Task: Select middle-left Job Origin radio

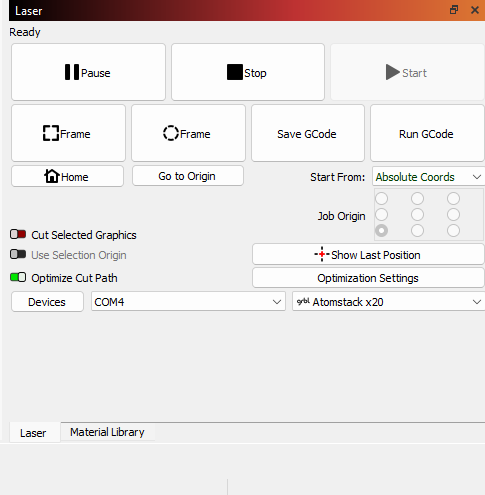Action: [x=382, y=215]
